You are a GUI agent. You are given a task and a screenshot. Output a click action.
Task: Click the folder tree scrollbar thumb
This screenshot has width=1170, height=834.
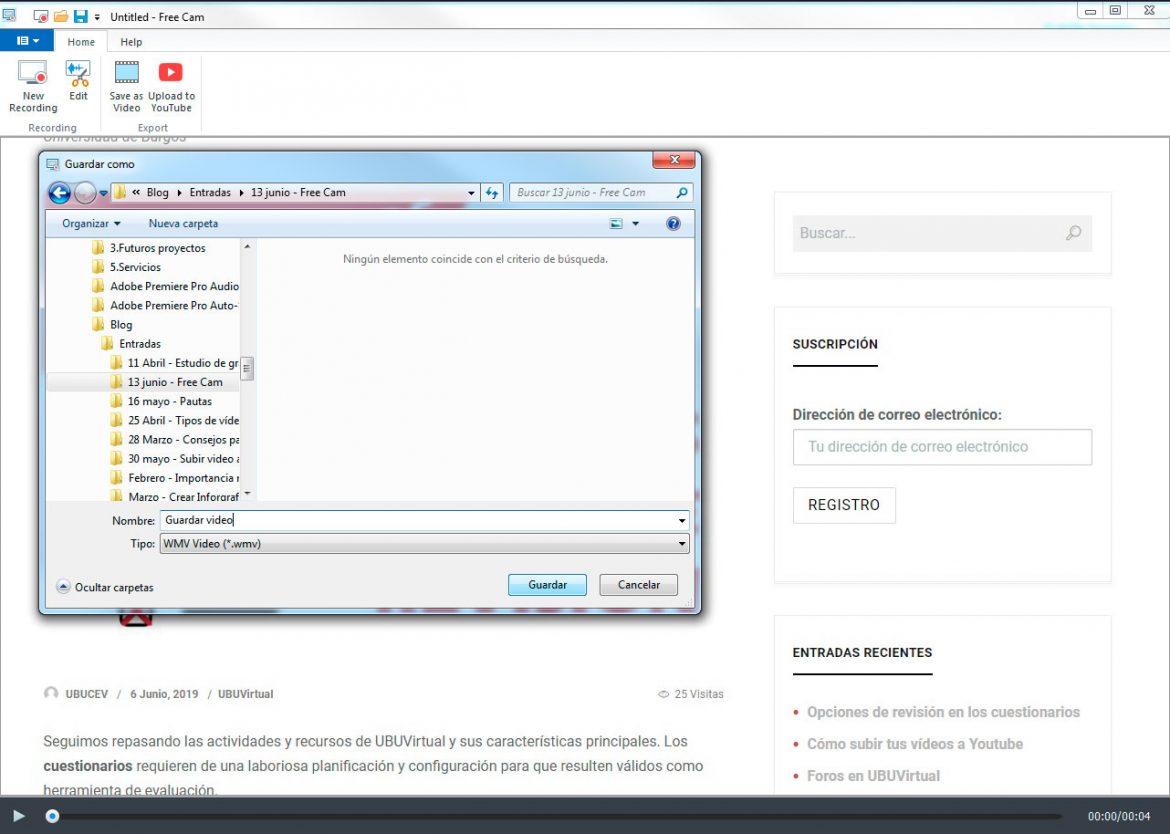[247, 369]
